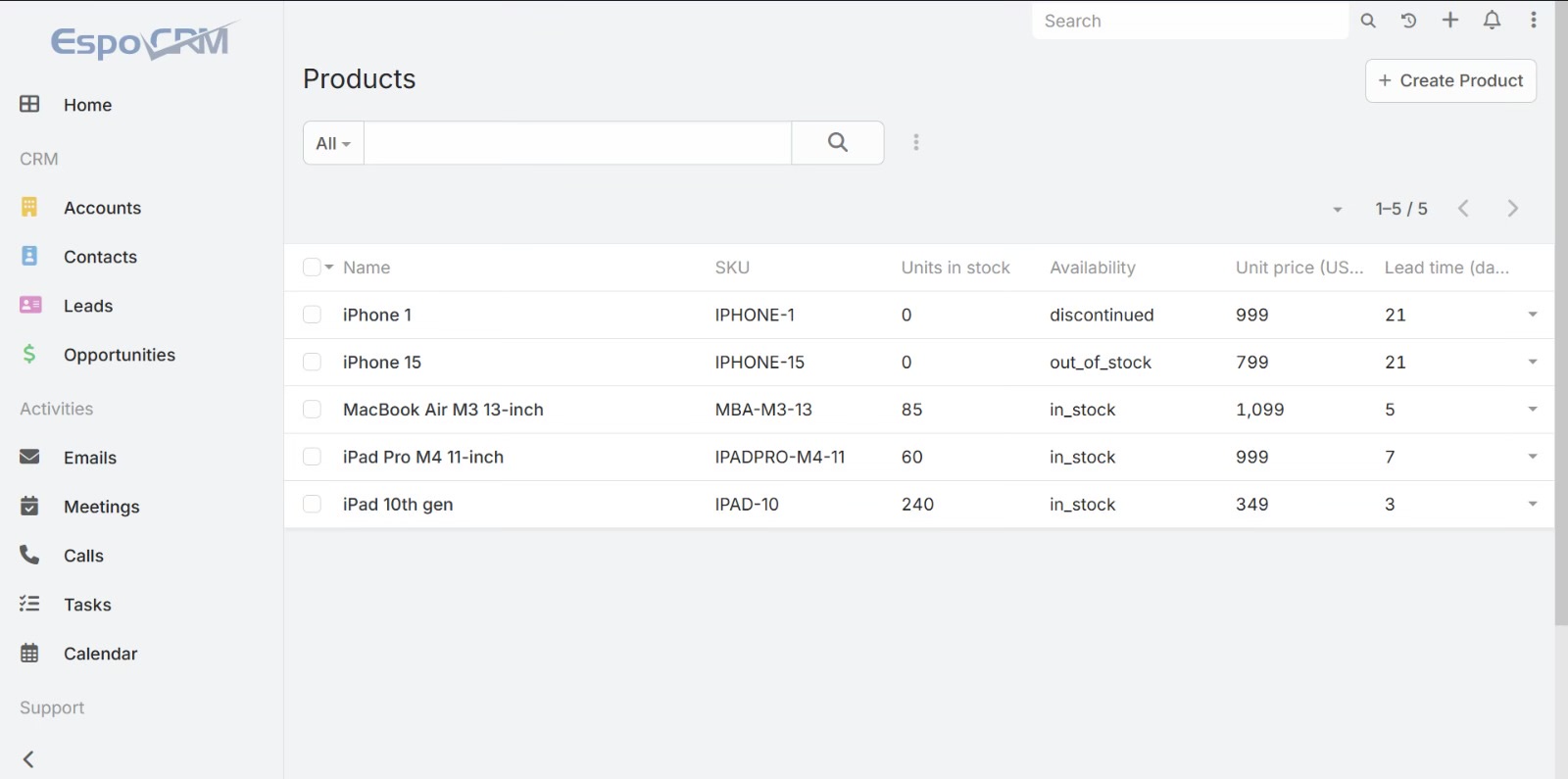
Task: Open the iPad Pro M4 11-inch product link
Action: click(423, 457)
